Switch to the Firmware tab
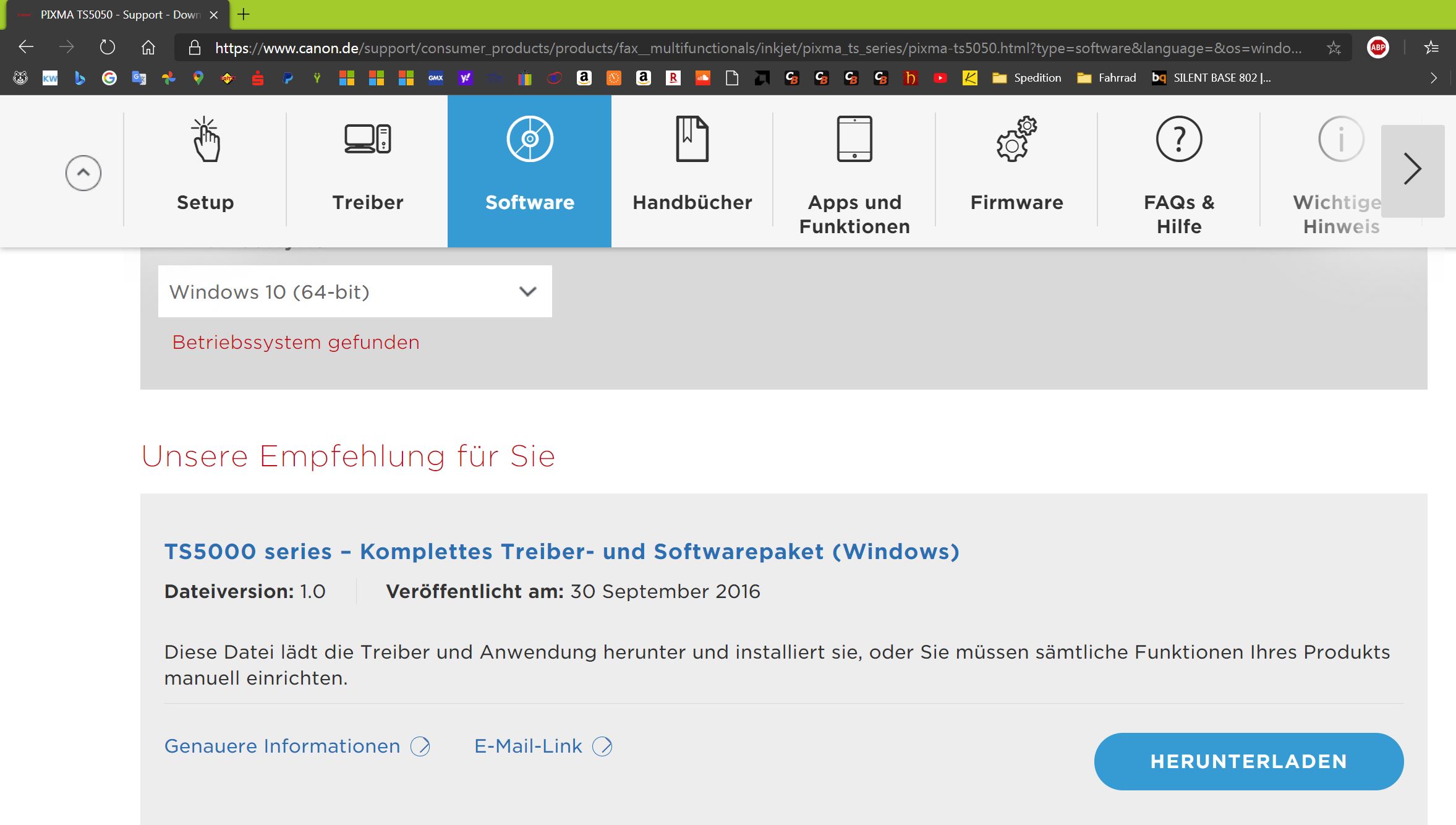Screen dimensions: 1456x825 [1017, 171]
